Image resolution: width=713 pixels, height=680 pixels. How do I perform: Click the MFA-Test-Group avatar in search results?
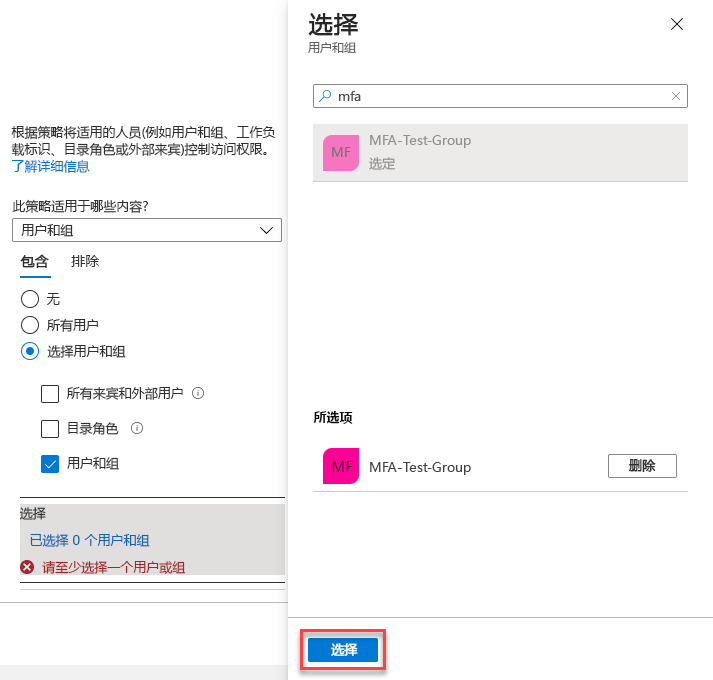click(x=341, y=152)
